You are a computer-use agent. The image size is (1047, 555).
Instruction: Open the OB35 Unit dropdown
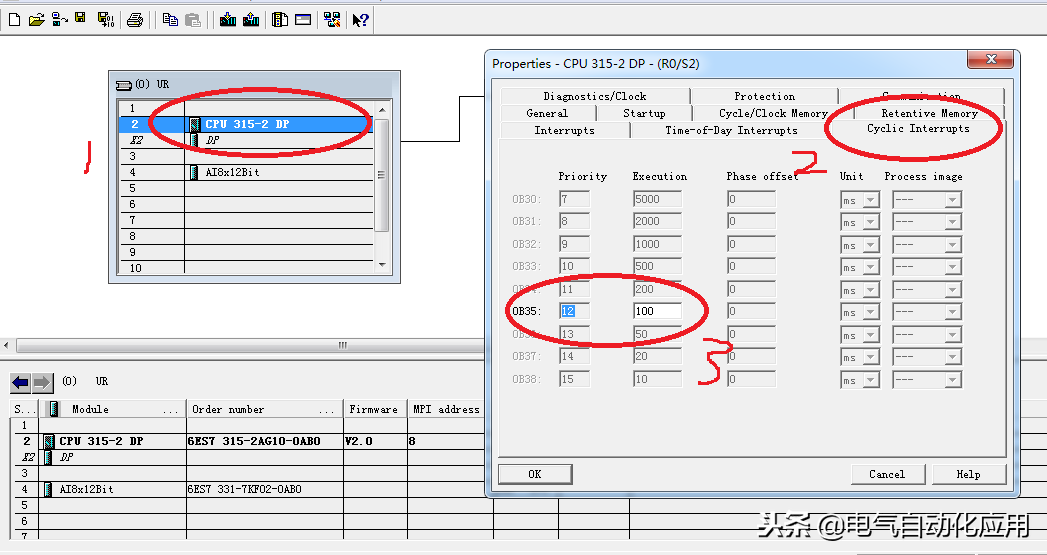click(x=871, y=312)
